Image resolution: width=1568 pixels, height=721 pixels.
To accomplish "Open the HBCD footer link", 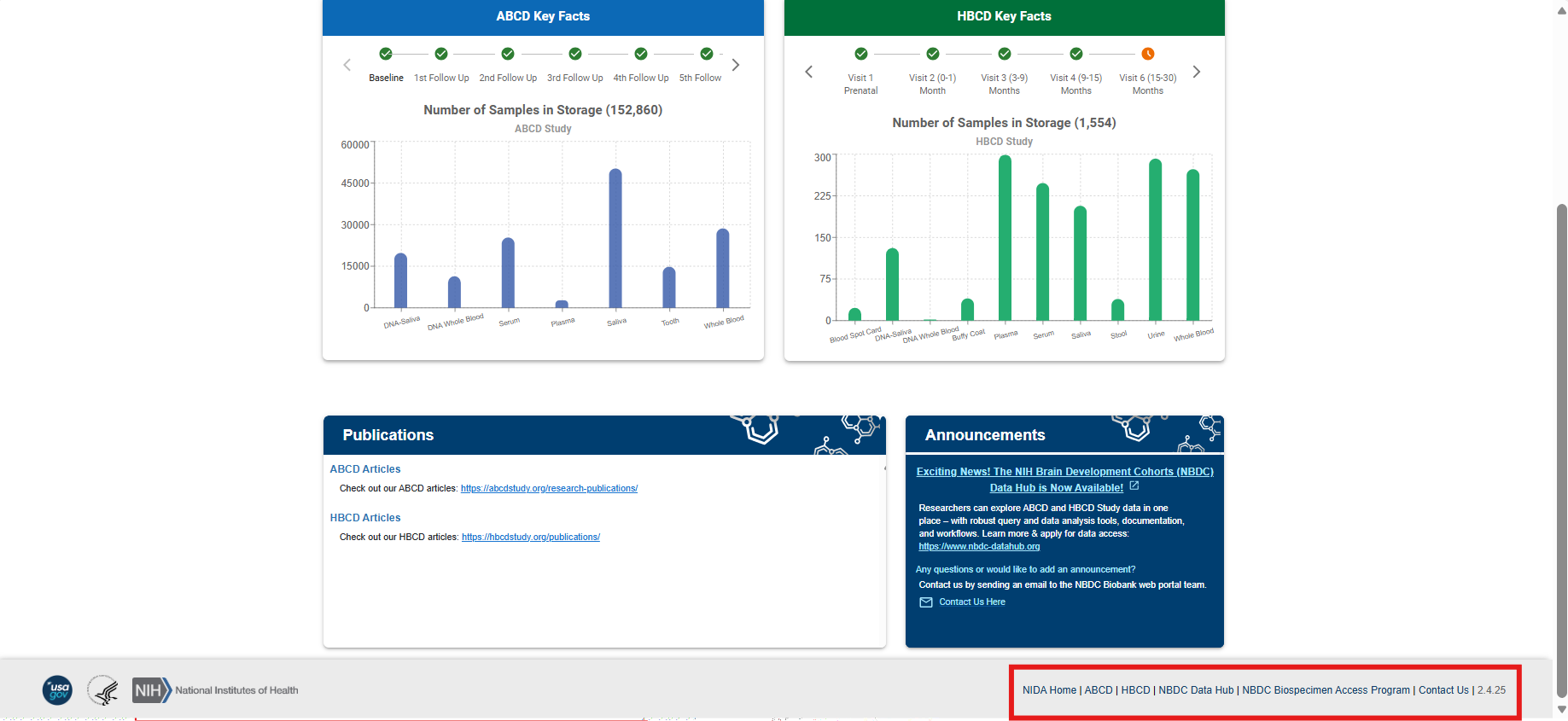I will pyautogui.click(x=1135, y=690).
